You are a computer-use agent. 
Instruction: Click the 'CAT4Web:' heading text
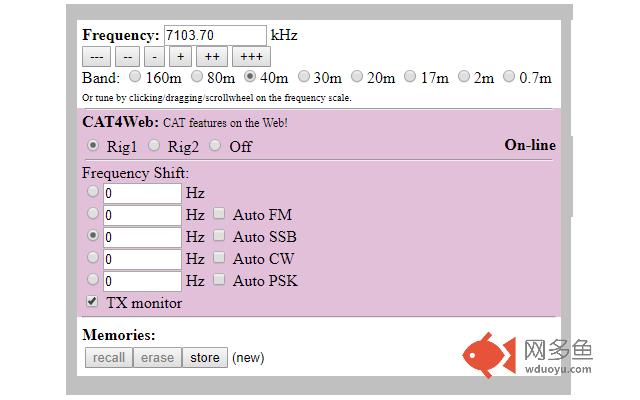tap(120, 122)
